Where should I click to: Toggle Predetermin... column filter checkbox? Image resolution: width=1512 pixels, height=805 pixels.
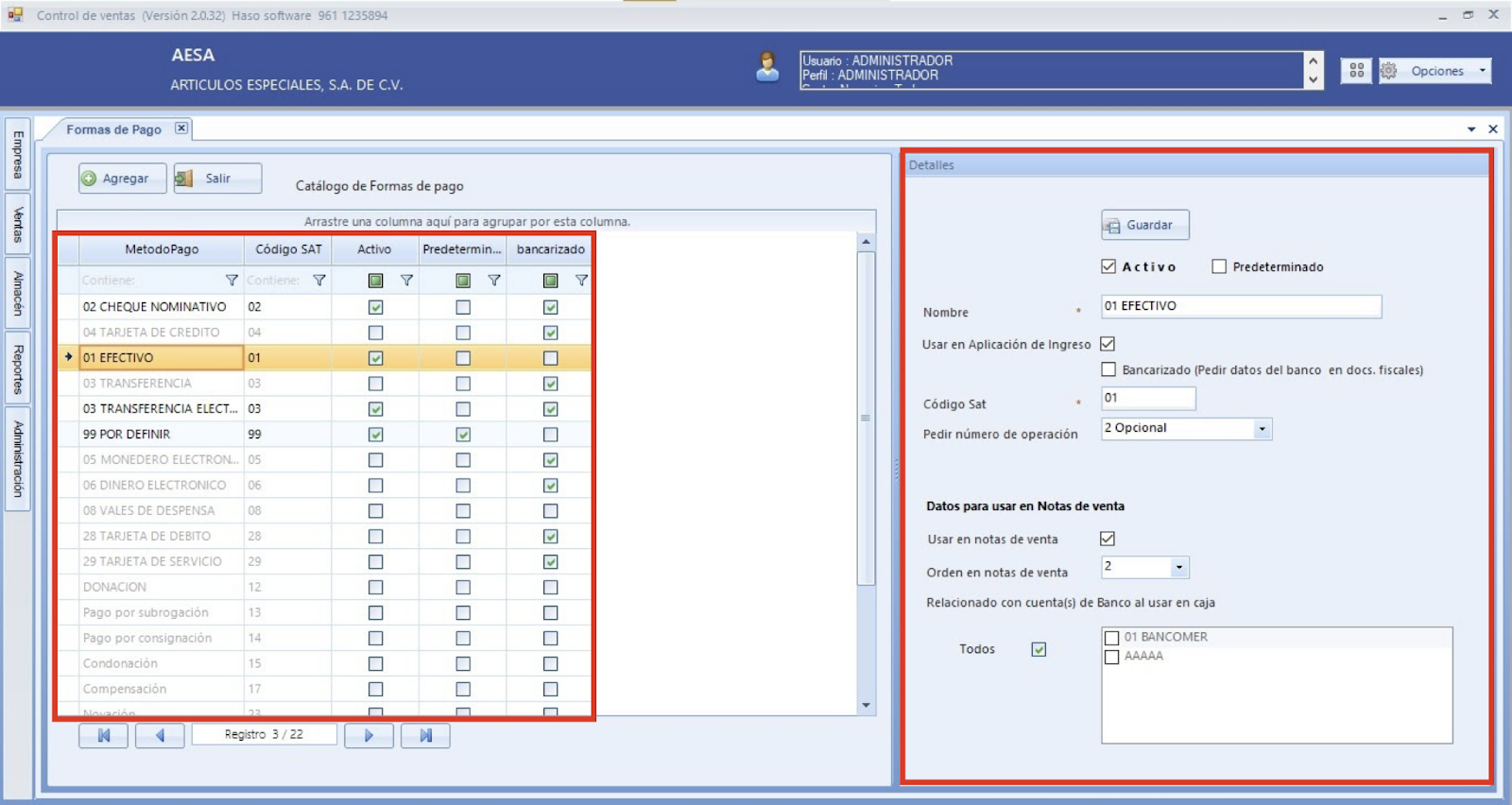point(463,281)
